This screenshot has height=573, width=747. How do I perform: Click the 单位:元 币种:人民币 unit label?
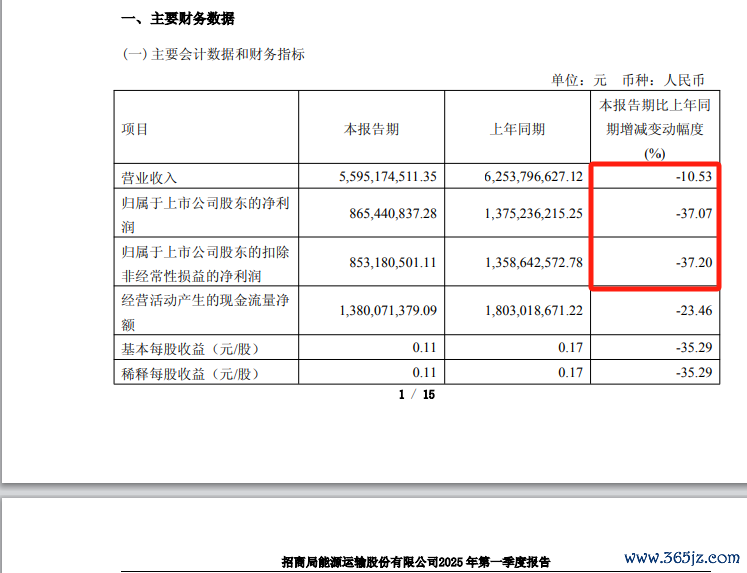point(628,79)
